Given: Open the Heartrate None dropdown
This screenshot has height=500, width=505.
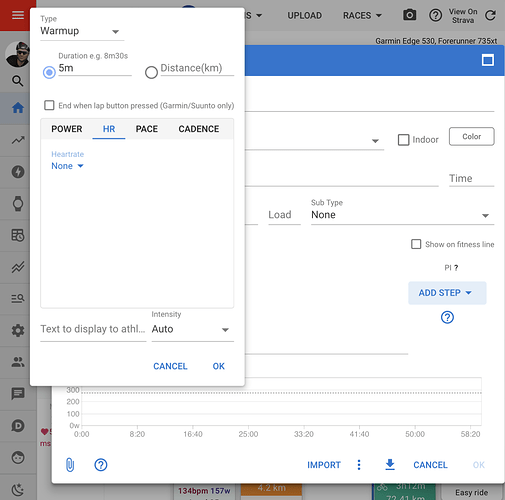Looking at the screenshot, I should 67,166.
